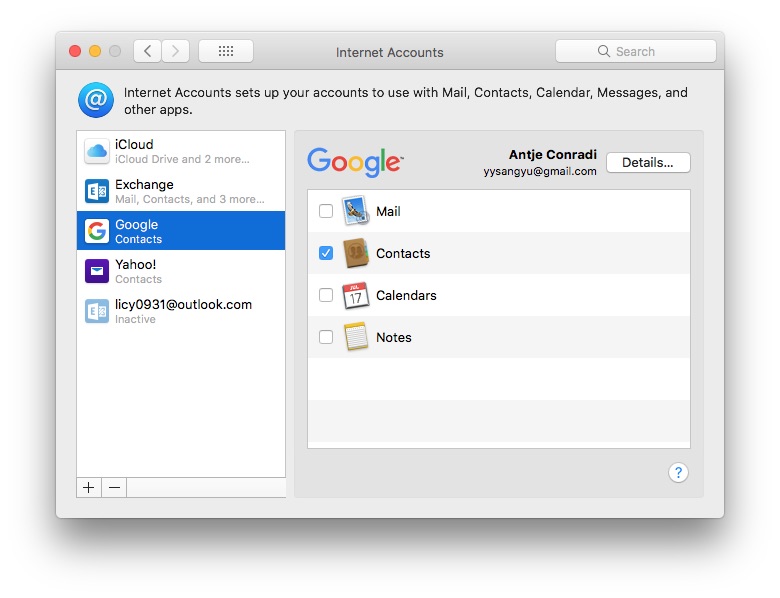
Task: Click the Notes app icon
Action: [356, 337]
